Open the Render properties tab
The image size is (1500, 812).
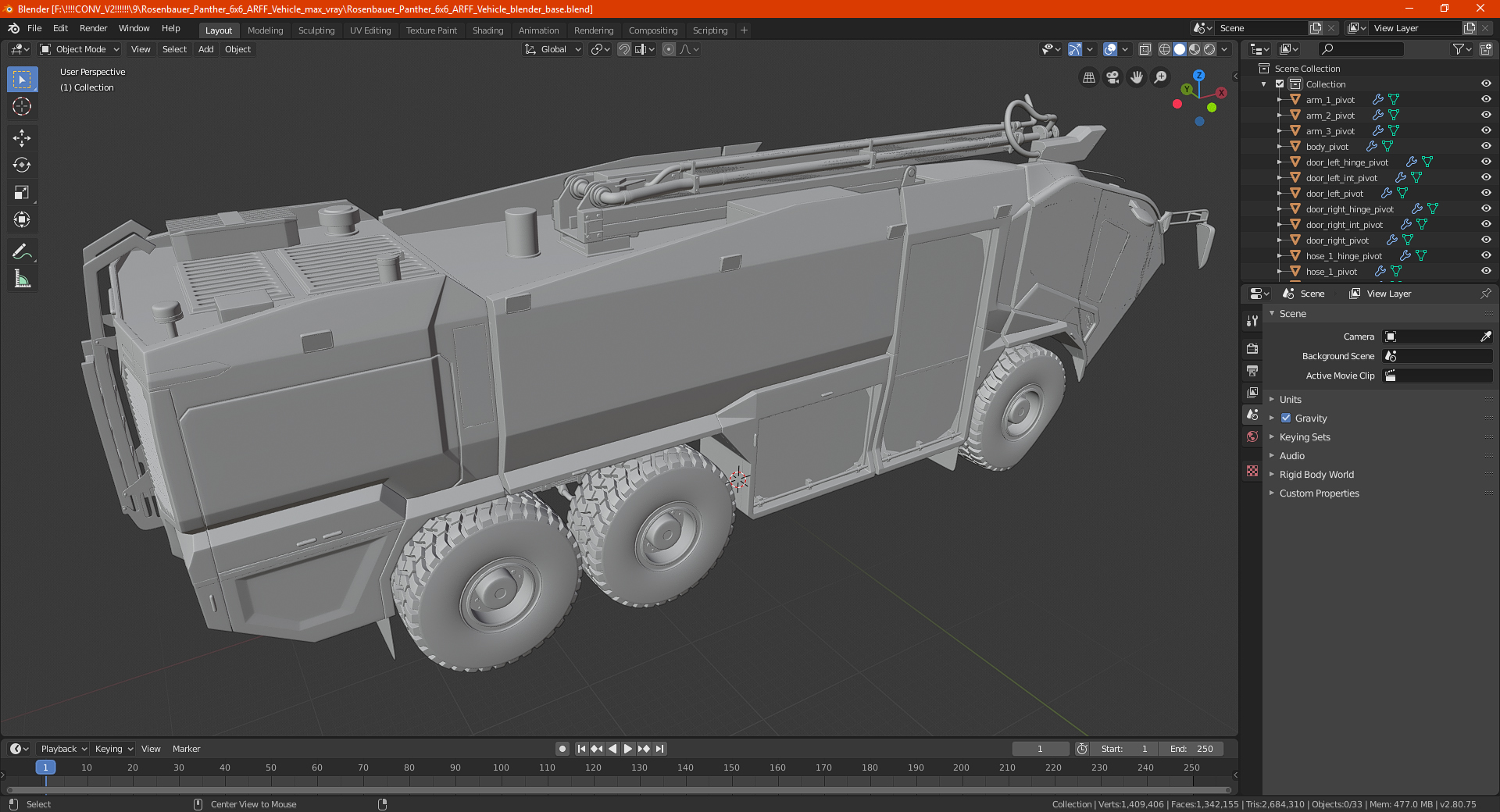tap(1252, 348)
